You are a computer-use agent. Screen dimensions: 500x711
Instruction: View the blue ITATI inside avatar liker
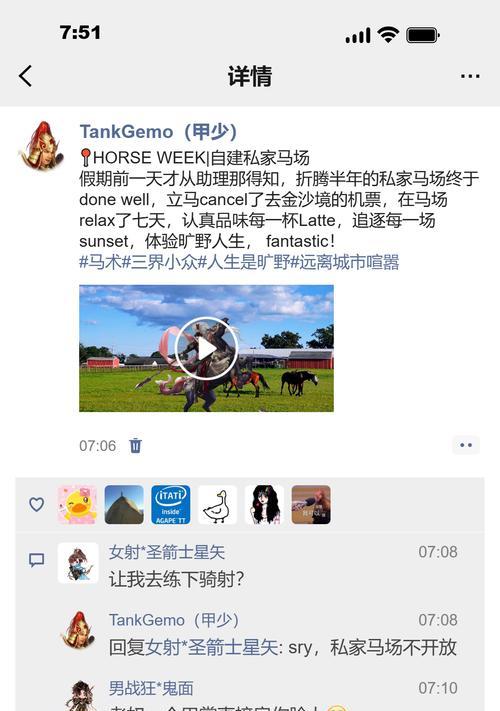[x=171, y=505]
